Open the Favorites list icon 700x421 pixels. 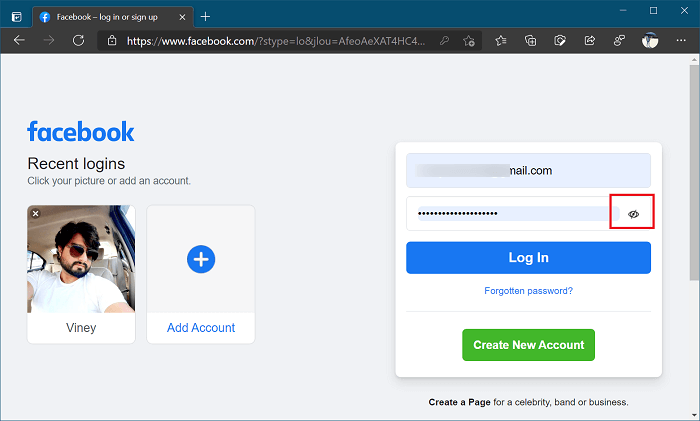tap(500, 41)
